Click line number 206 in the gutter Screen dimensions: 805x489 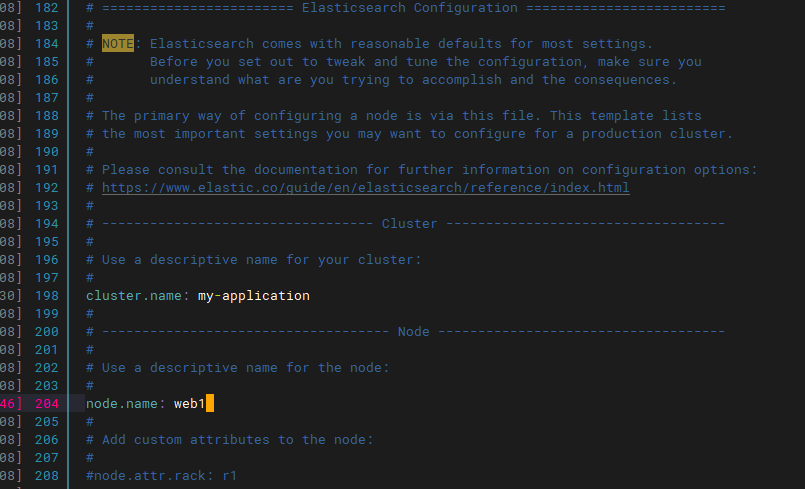coord(47,440)
